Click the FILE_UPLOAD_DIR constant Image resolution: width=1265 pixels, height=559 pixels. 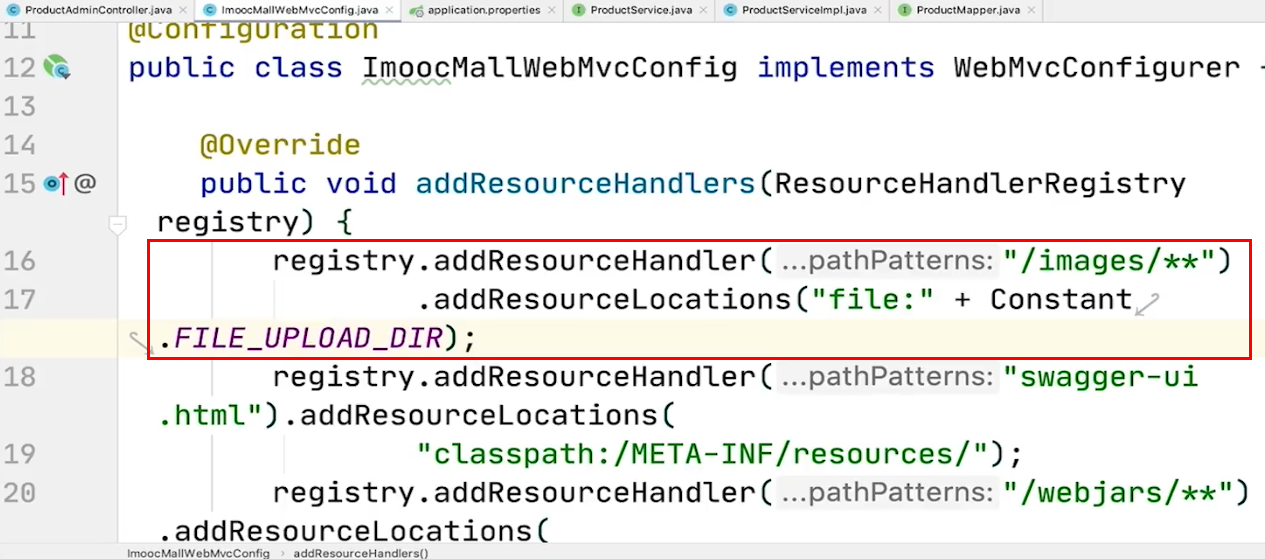pos(308,339)
